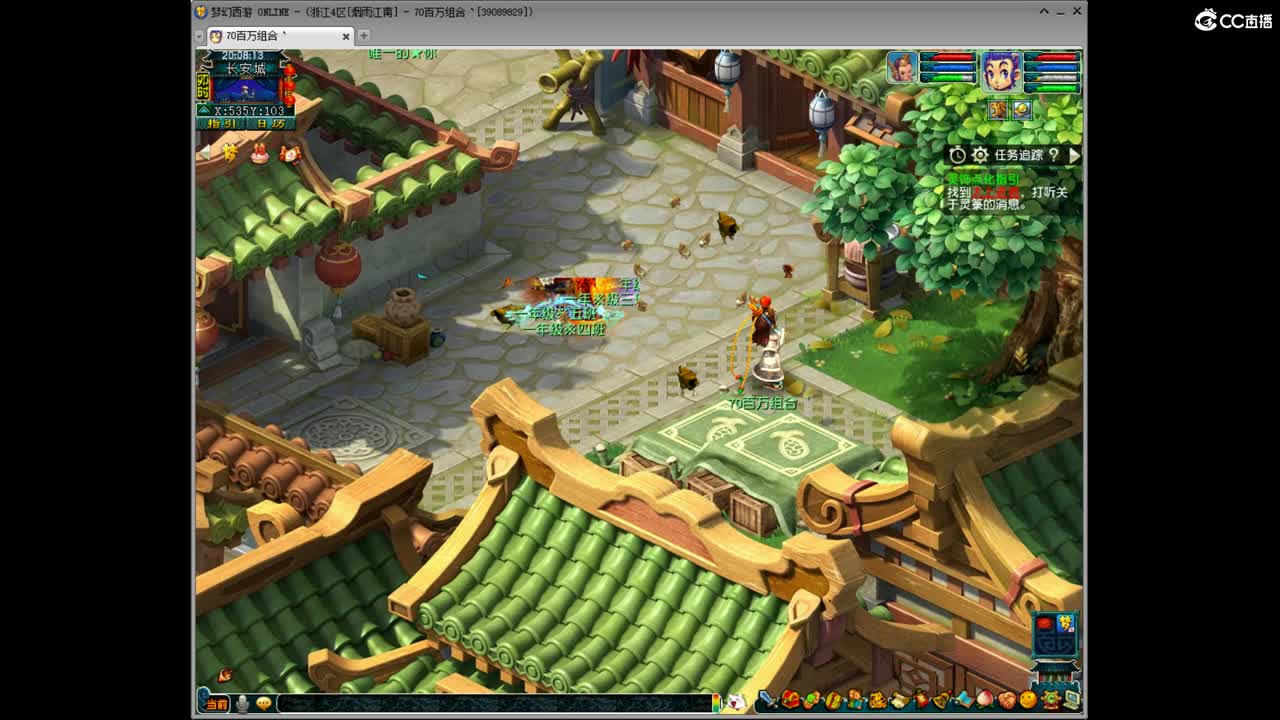Open the red scroll event icon
Viewport: 1280px width, 720px height.
coord(290,153)
